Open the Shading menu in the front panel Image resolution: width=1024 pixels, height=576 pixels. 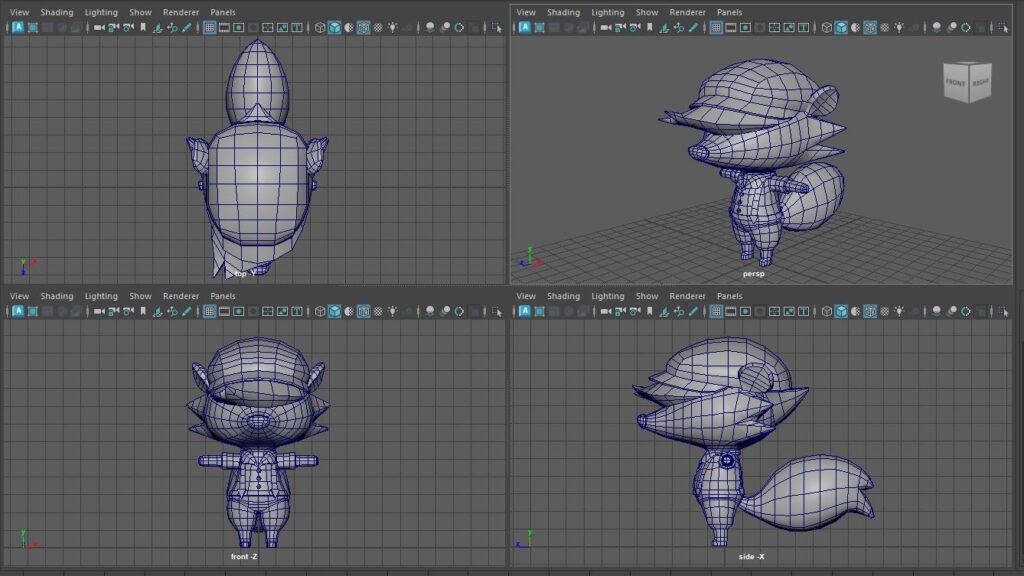coord(57,296)
